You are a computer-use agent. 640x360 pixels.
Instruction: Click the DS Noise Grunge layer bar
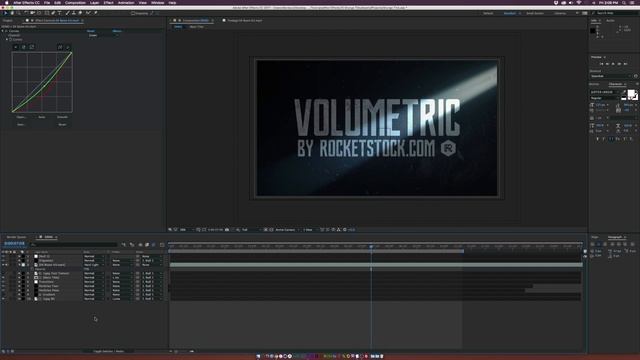(x=376, y=265)
